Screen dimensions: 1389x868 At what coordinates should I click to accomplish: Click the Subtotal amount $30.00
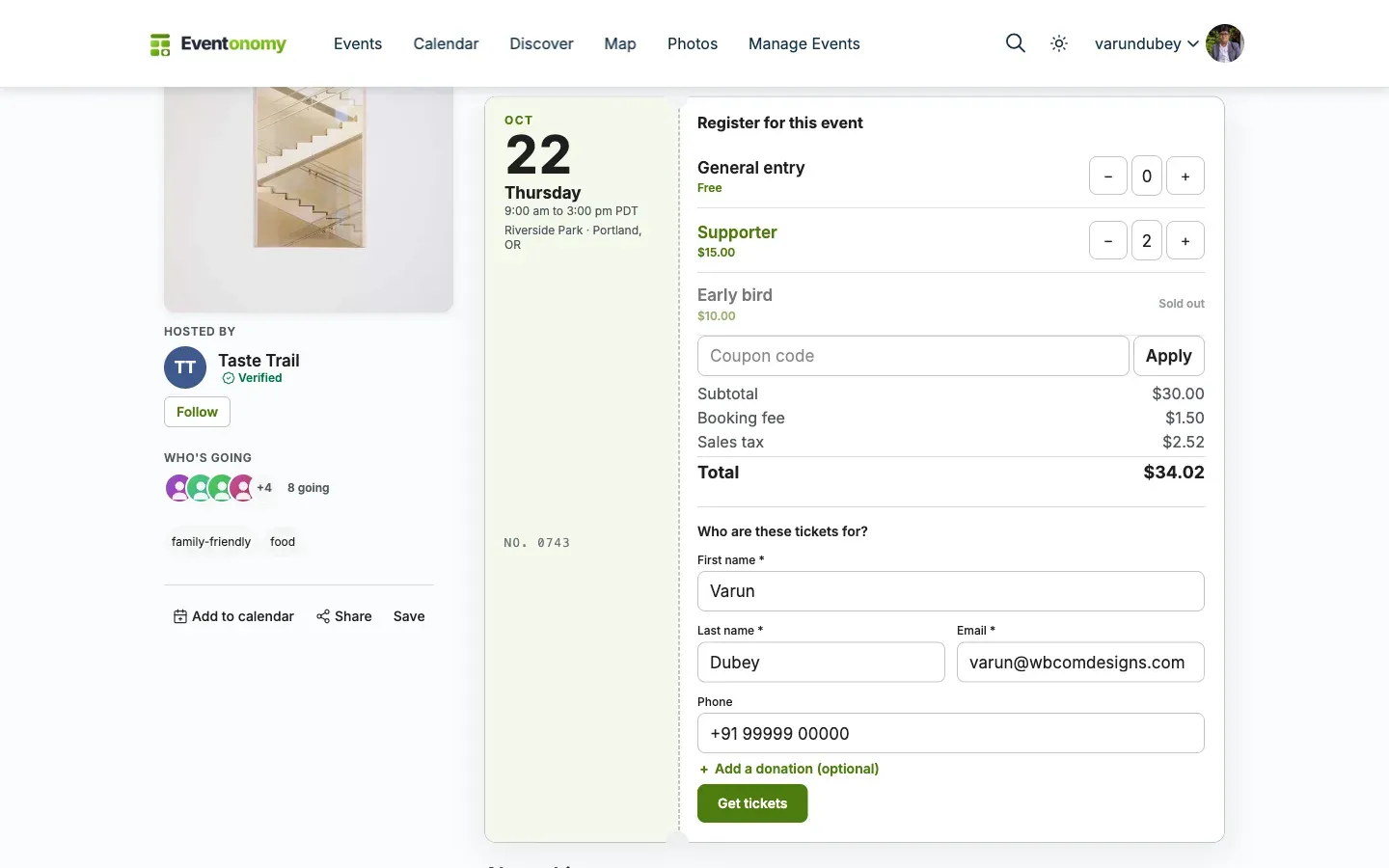(1178, 393)
